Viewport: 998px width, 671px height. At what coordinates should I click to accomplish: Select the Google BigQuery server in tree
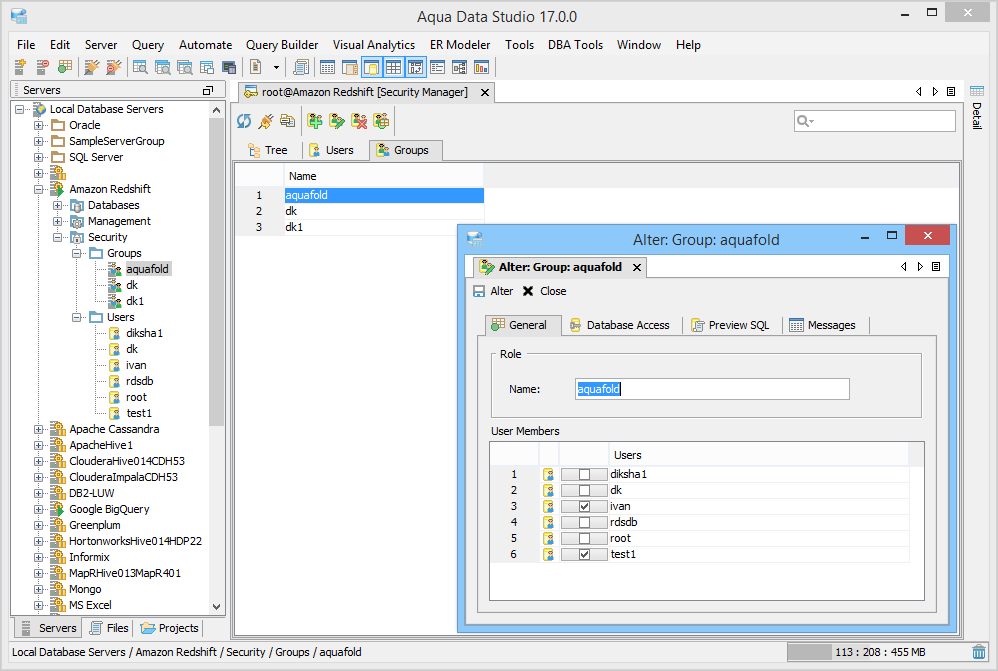click(109, 509)
